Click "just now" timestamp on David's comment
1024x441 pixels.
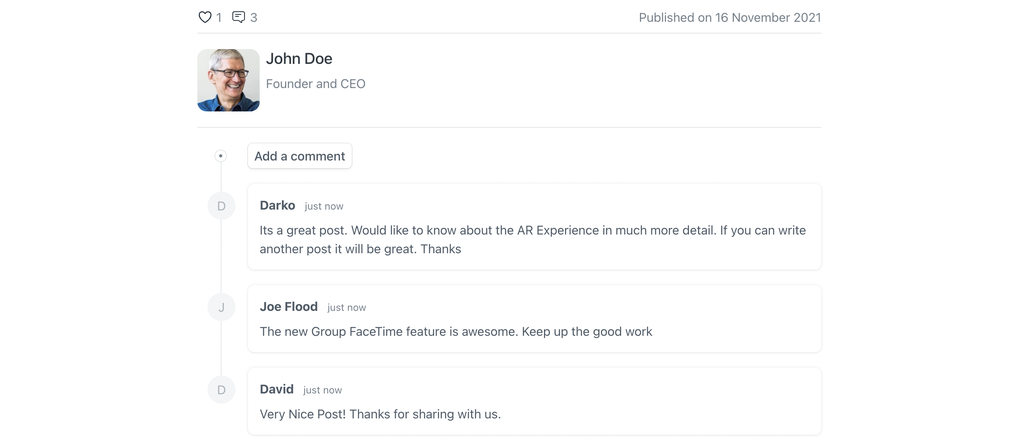(x=323, y=390)
